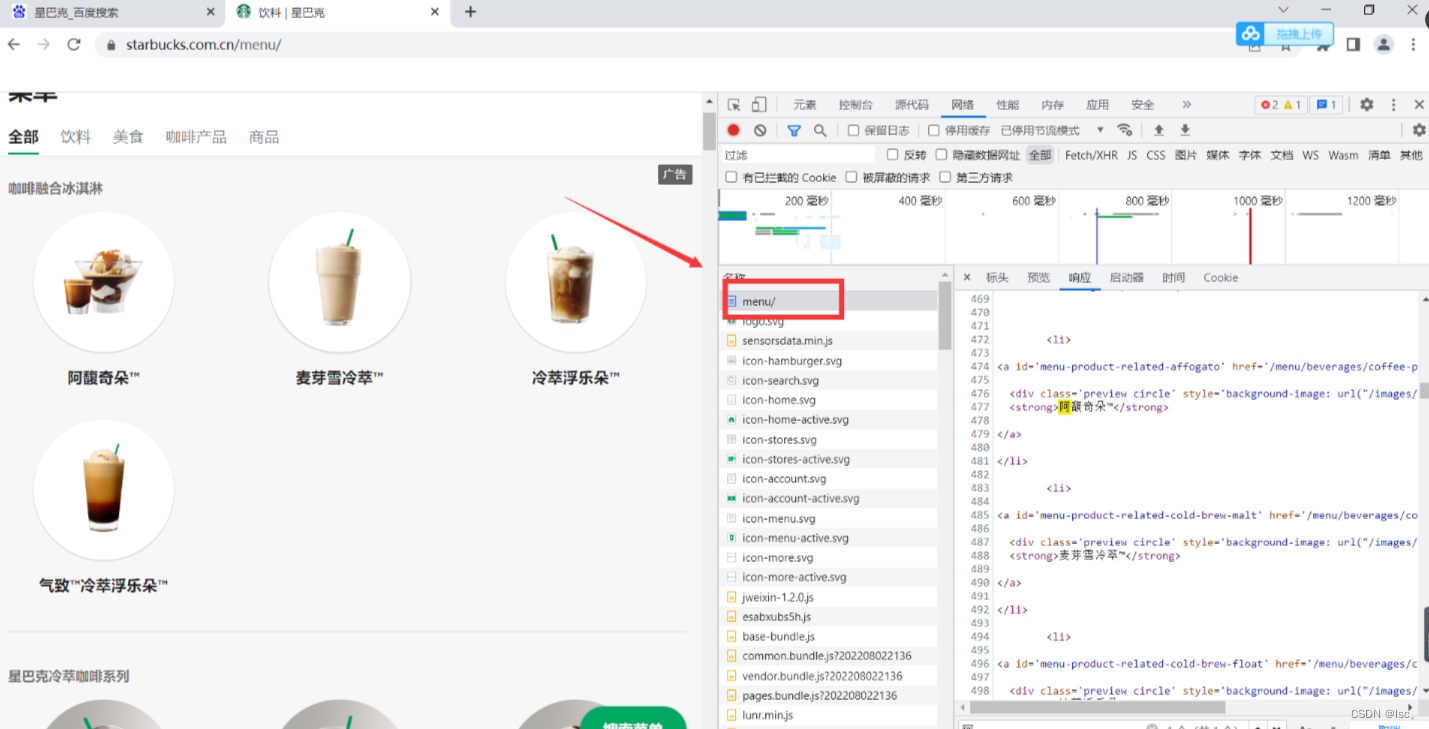The image size is (1429, 729).
Task: Click the 麦芽雪冷萃 product image
Action: pyautogui.click(x=340, y=282)
